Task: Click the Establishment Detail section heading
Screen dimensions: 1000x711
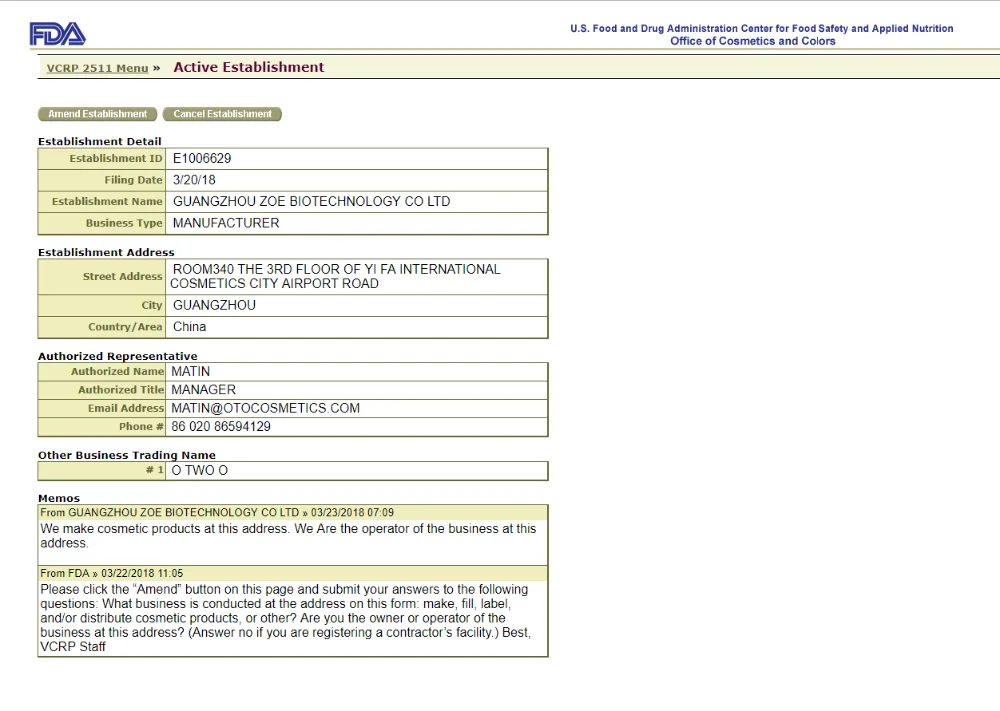Action: click(99, 141)
